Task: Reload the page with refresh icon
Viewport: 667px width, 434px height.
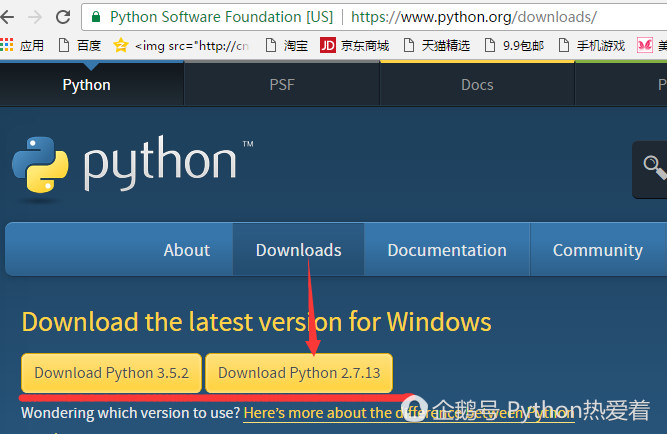Action: click(x=63, y=17)
